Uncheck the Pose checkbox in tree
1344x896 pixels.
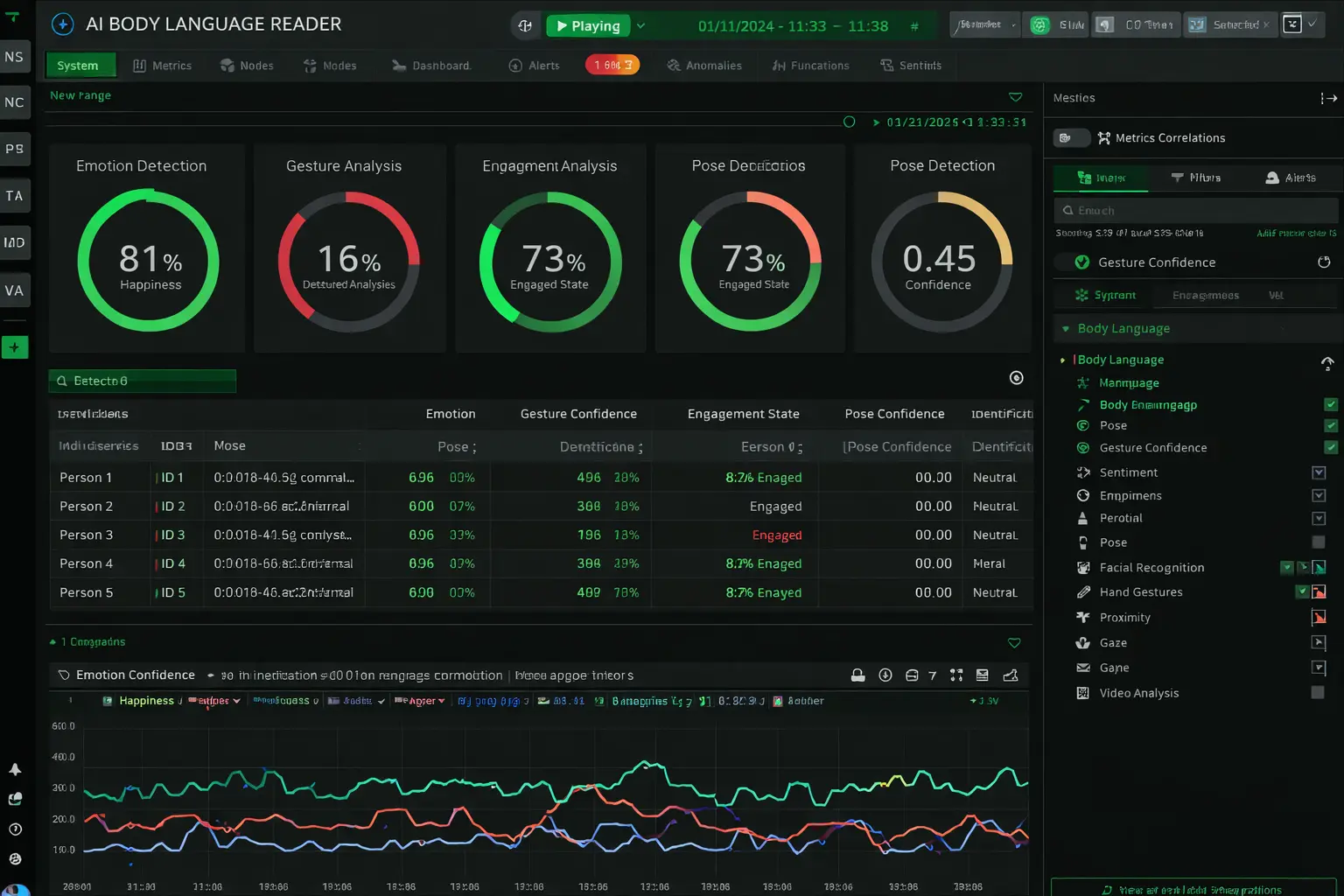click(1331, 425)
